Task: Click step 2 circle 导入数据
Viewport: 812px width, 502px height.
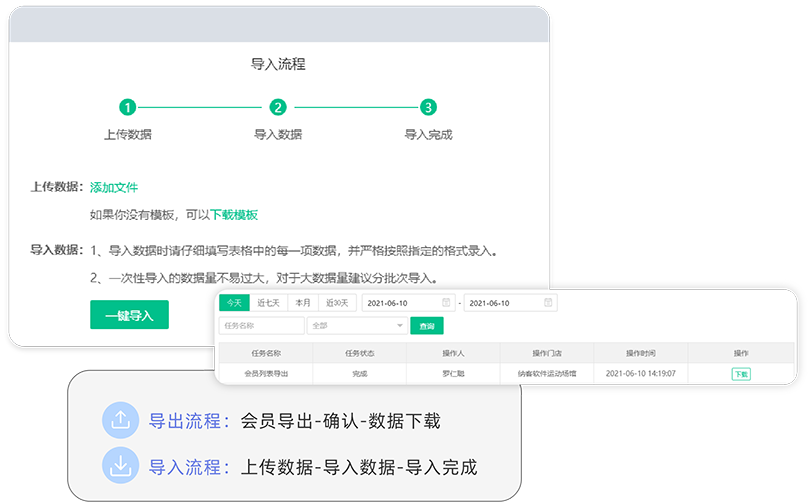Action: (278, 107)
